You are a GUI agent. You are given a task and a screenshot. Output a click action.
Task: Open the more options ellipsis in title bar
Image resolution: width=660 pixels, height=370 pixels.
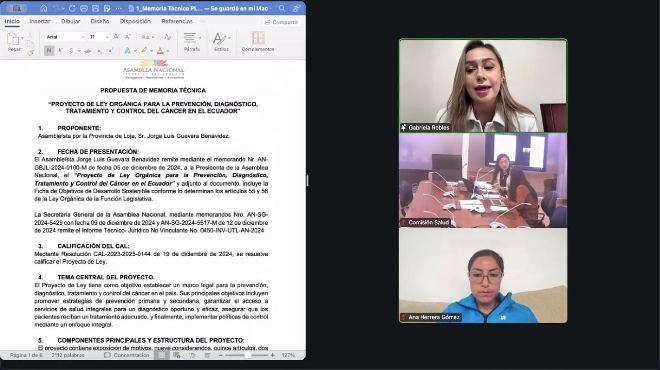tap(119, 8)
